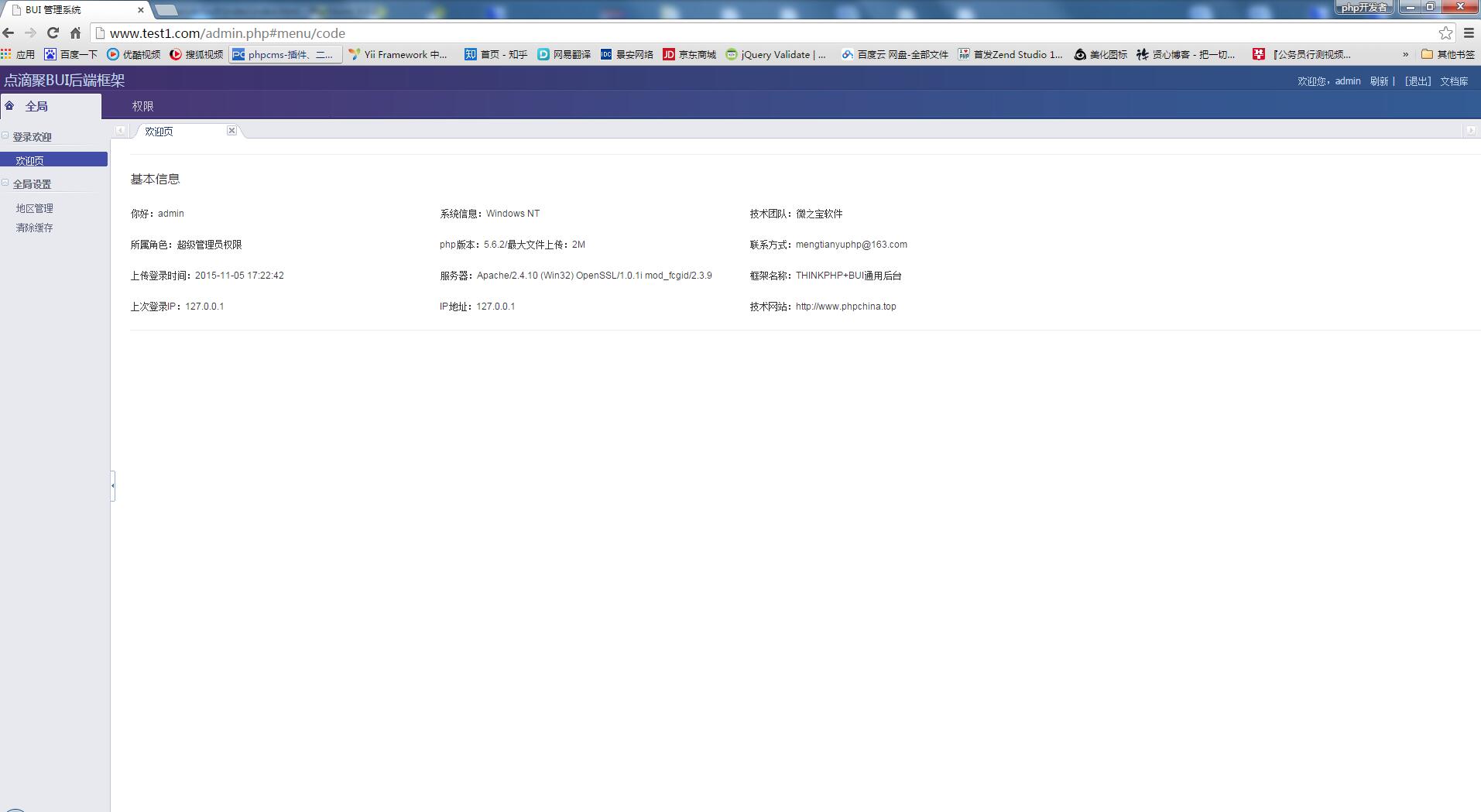The height and width of the screenshot is (812, 1481).
Task: Click the [退出] logout link
Action: click(x=1418, y=81)
